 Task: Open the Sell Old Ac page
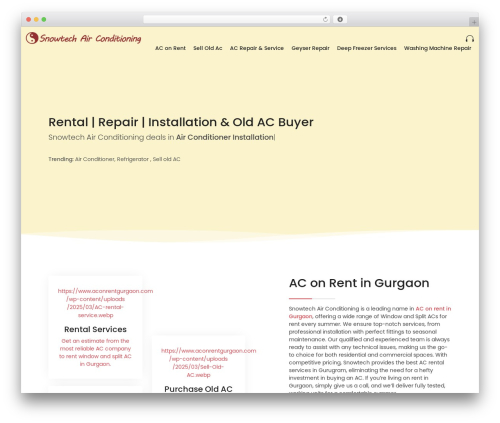click(208, 48)
